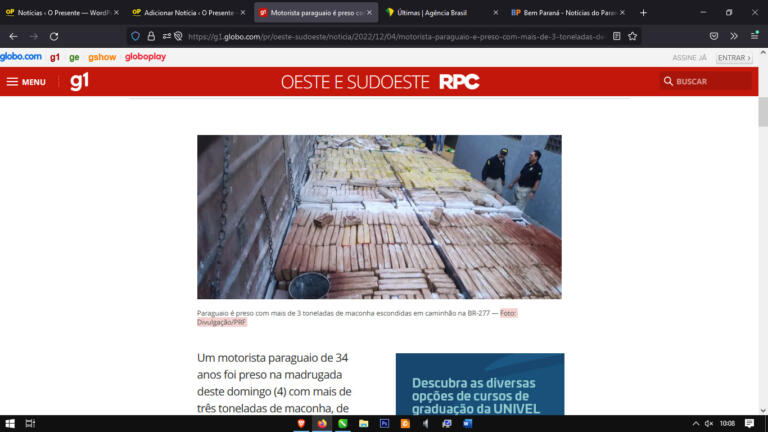Viewport: 768px width, 432px height.
Task: Show hidden system tray icons
Action: [696, 424]
